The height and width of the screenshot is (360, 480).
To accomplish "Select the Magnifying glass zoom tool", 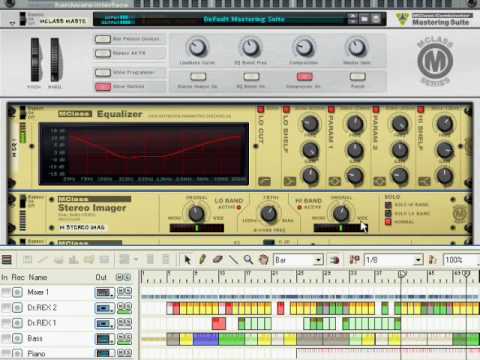I will [248, 259].
